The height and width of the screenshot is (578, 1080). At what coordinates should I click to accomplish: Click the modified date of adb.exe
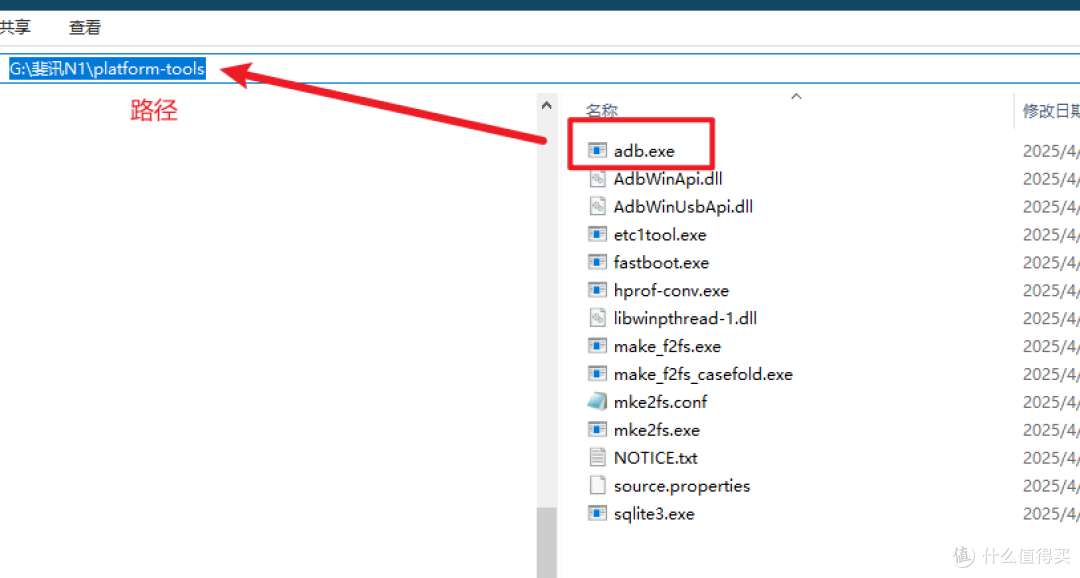click(x=1051, y=151)
